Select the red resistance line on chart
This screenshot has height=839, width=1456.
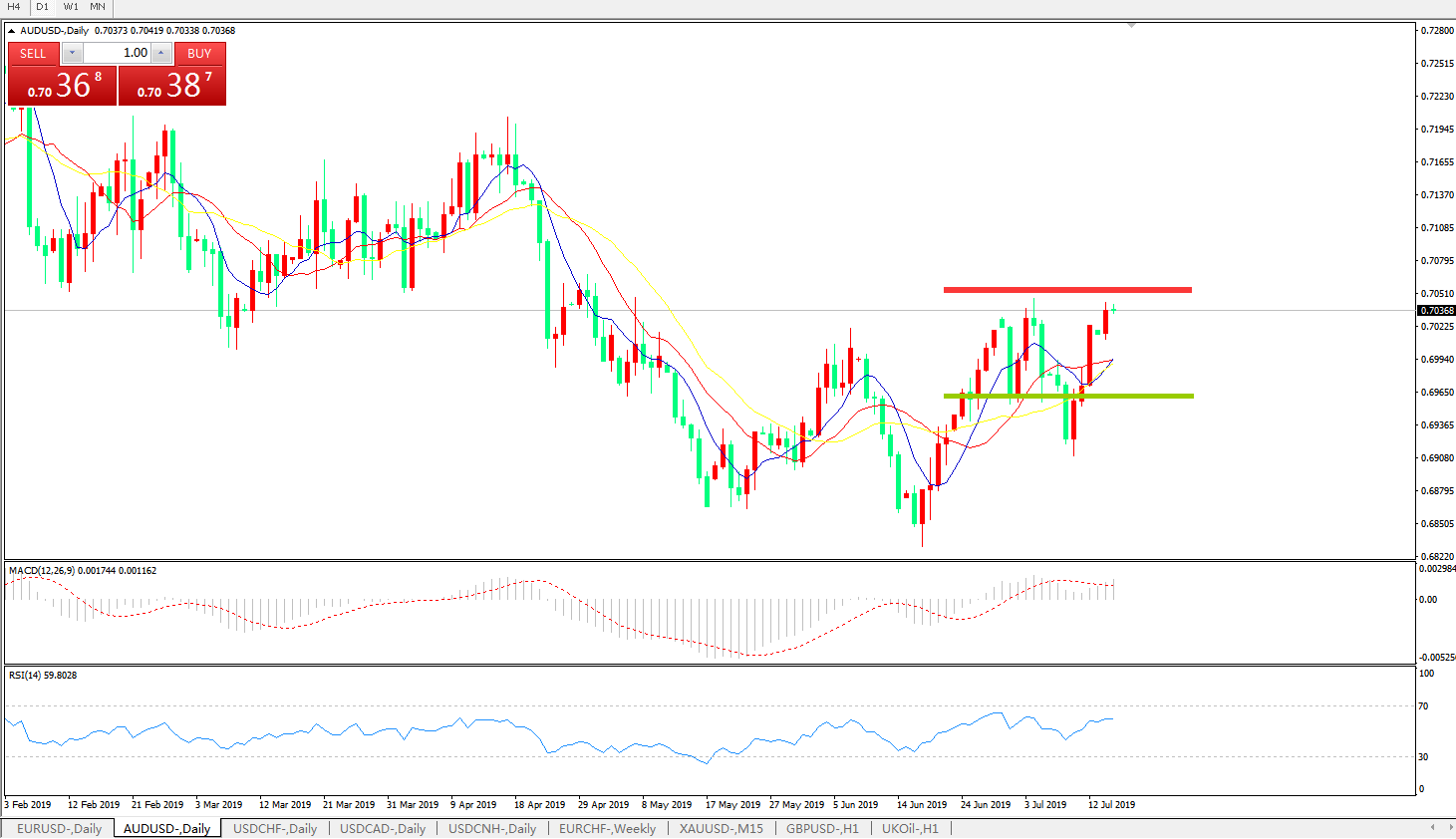point(1066,290)
